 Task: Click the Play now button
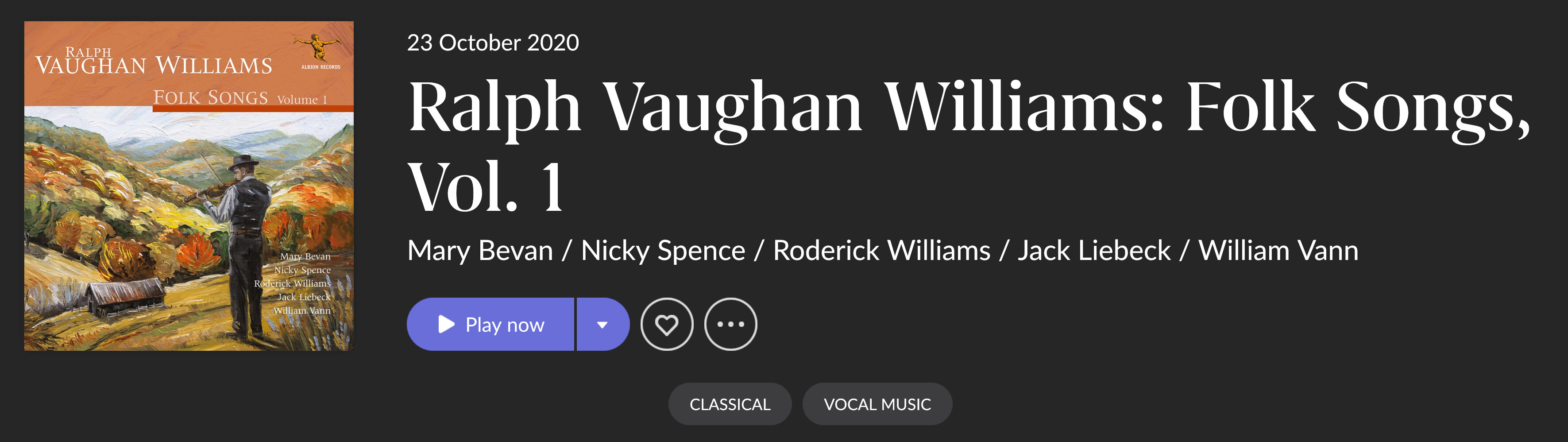tap(490, 324)
